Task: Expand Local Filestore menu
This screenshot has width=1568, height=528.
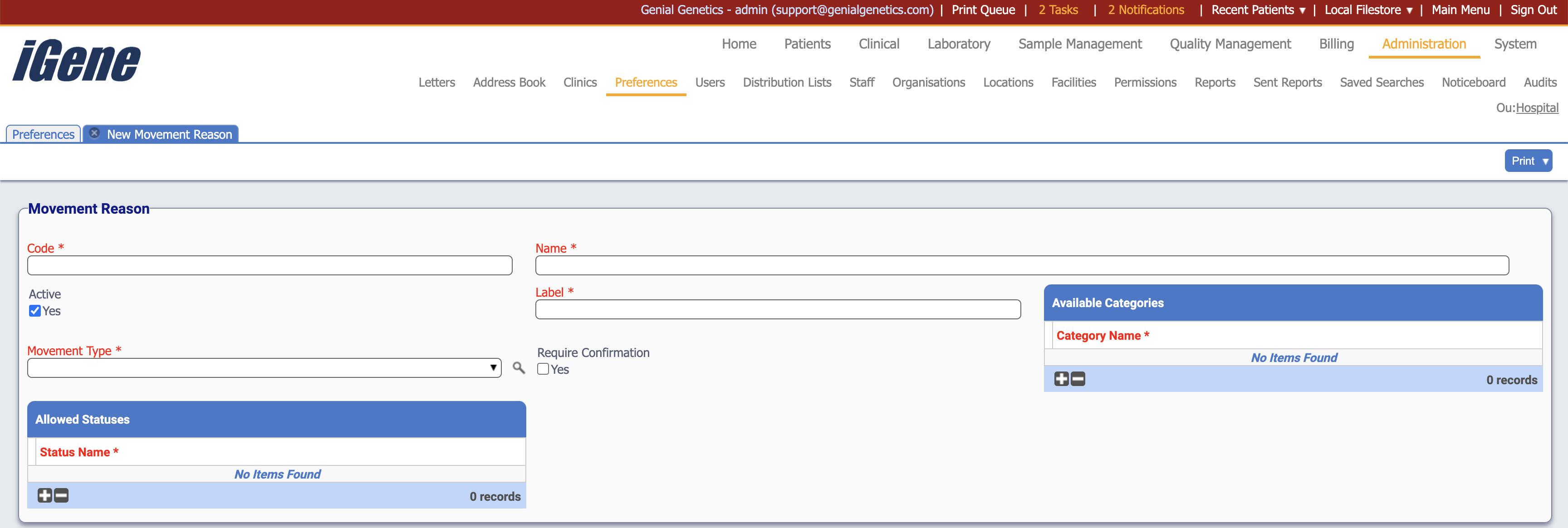Action: click(1368, 10)
